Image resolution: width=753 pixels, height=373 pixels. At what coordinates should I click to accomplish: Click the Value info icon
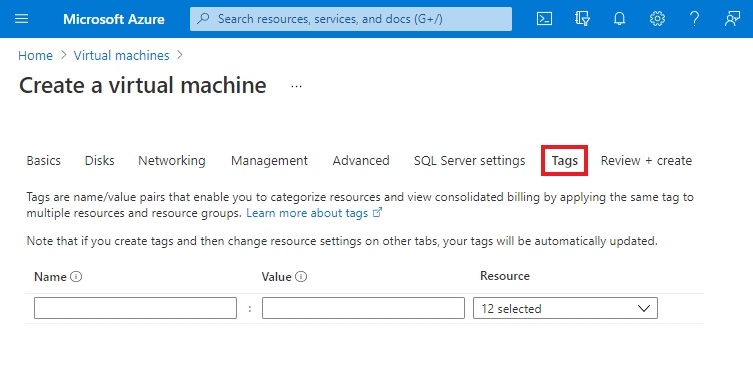click(301, 277)
